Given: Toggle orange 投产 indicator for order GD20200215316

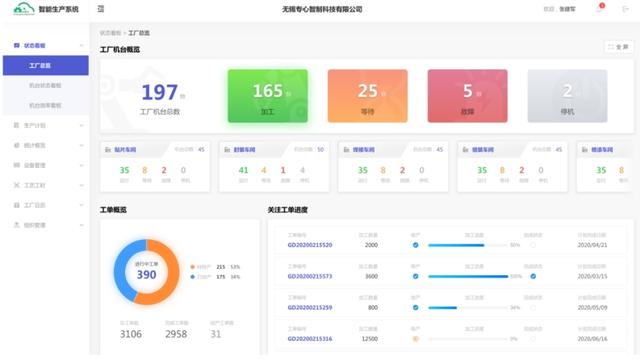Looking at the screenshot, I should click(416, 339).
